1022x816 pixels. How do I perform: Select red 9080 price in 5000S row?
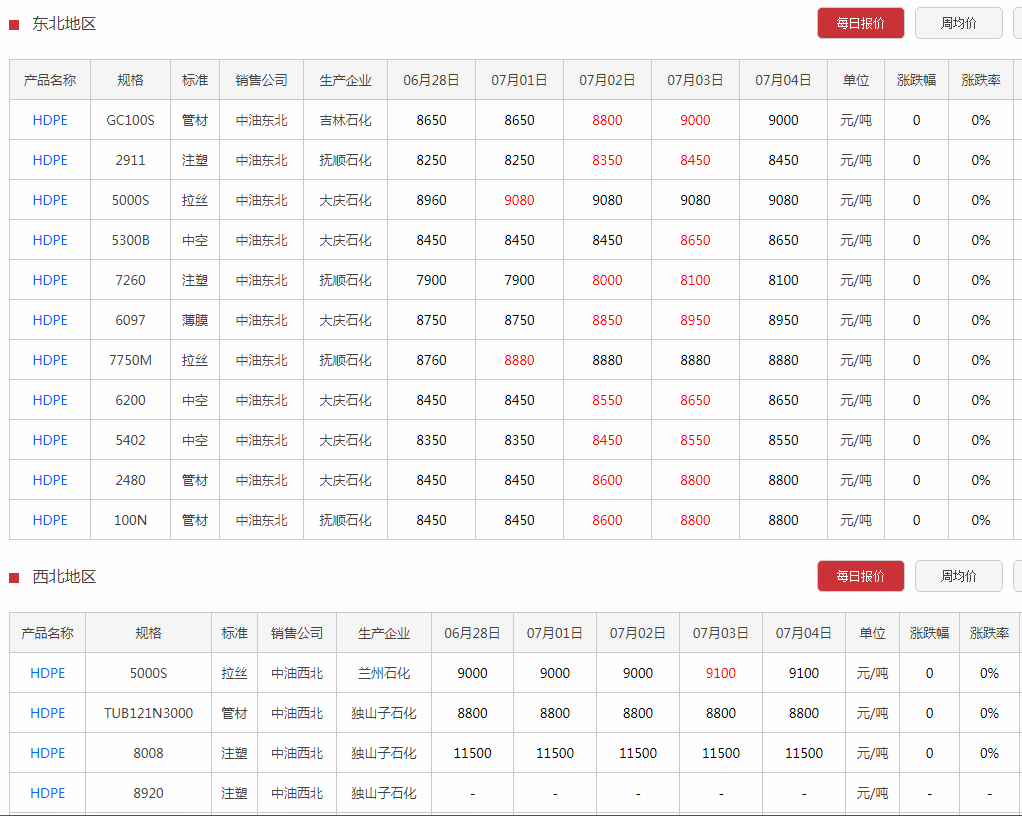tap(519, 200)
